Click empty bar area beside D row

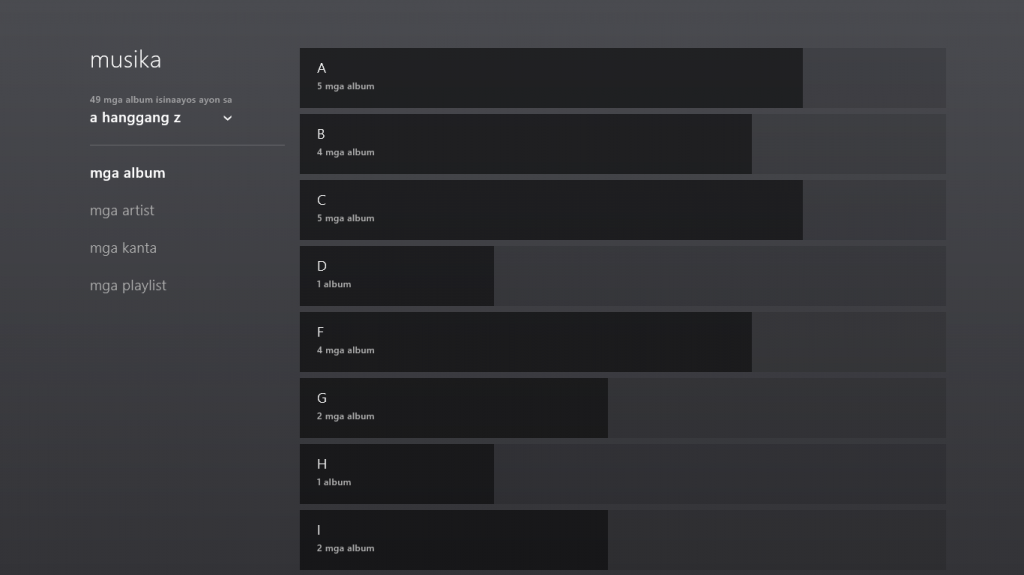(x=720, y=276)
